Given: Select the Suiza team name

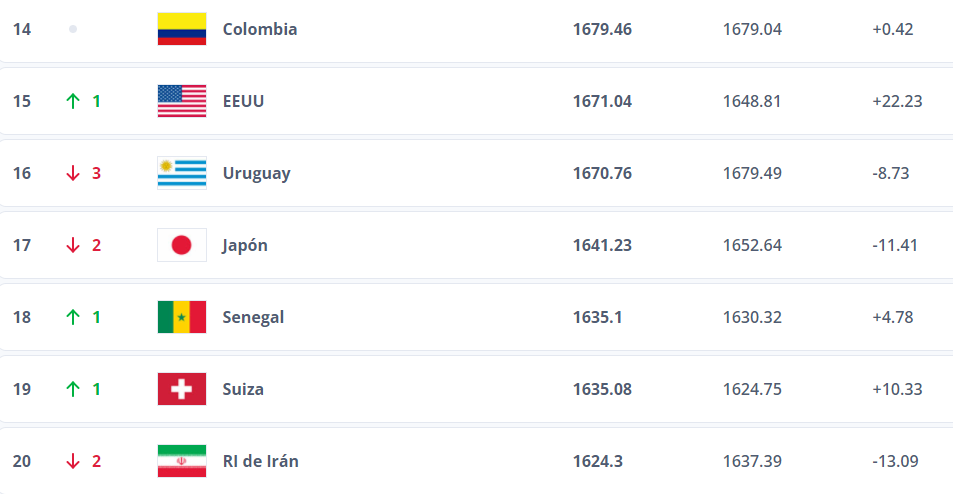Looking at the screenshot, I should 243,389.
